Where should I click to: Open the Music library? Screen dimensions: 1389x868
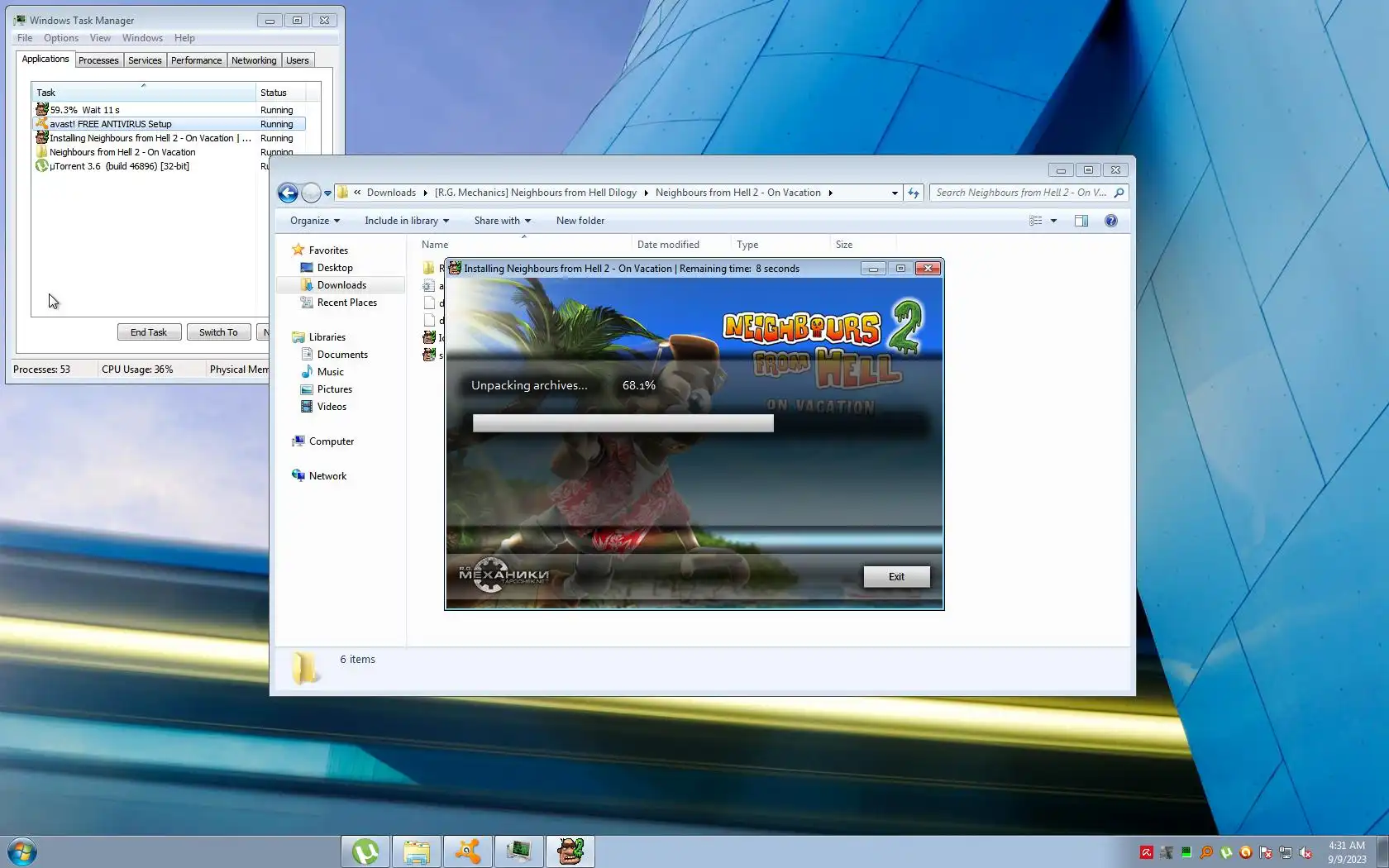click(x=330, y=372)
